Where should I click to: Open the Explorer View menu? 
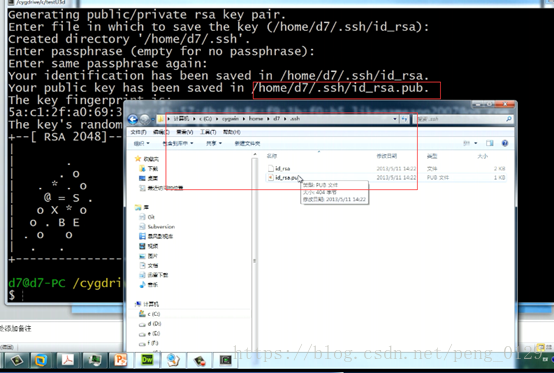coord(185,132)
